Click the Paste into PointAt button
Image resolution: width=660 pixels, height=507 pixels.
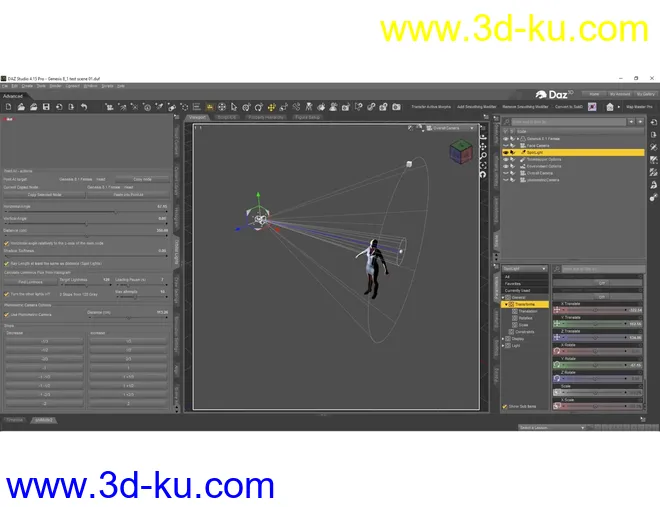[x=128, y=194]
